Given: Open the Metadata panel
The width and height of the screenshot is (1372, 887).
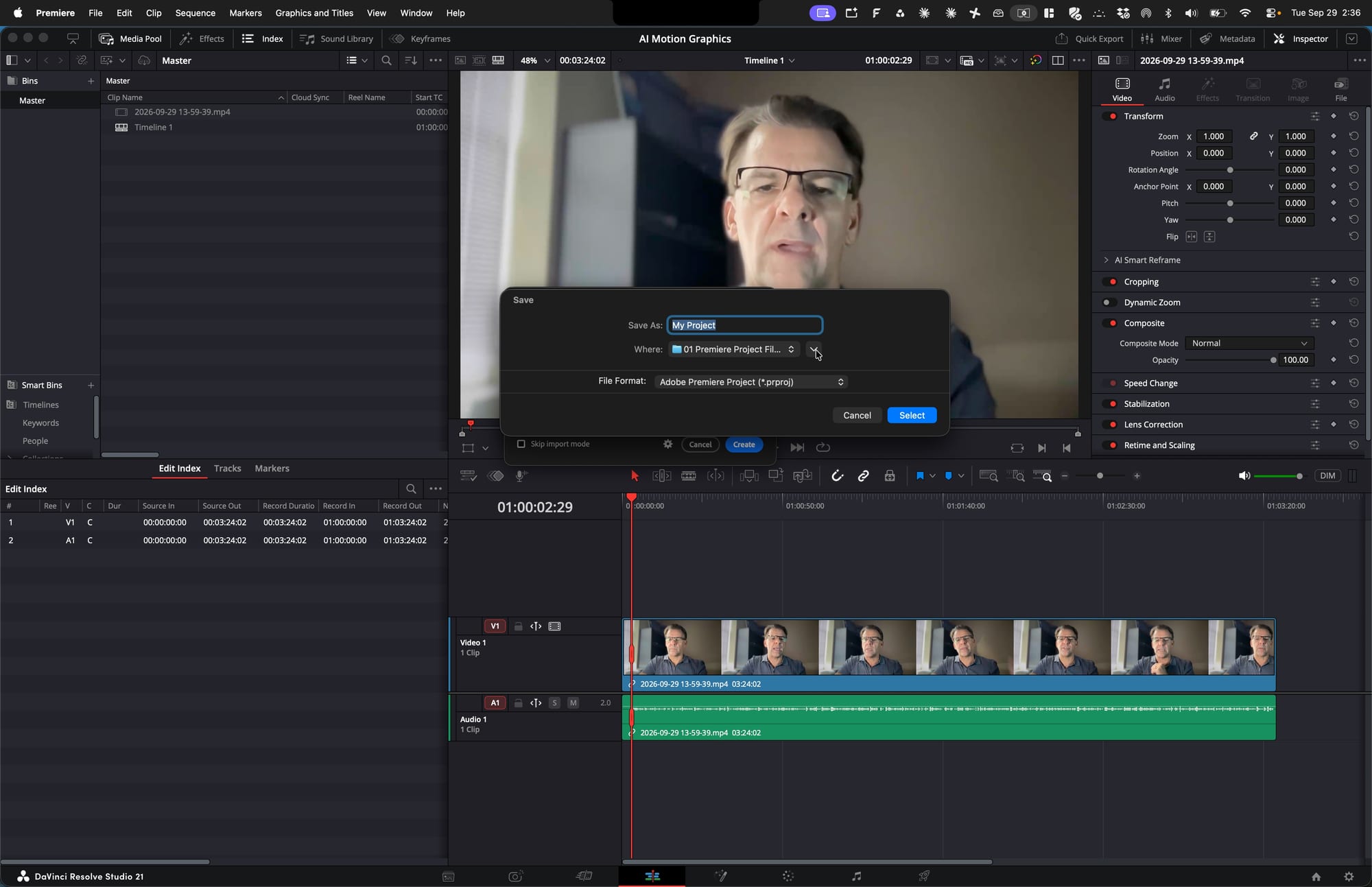Looking at the screenshot, I should coord(1227,39).
